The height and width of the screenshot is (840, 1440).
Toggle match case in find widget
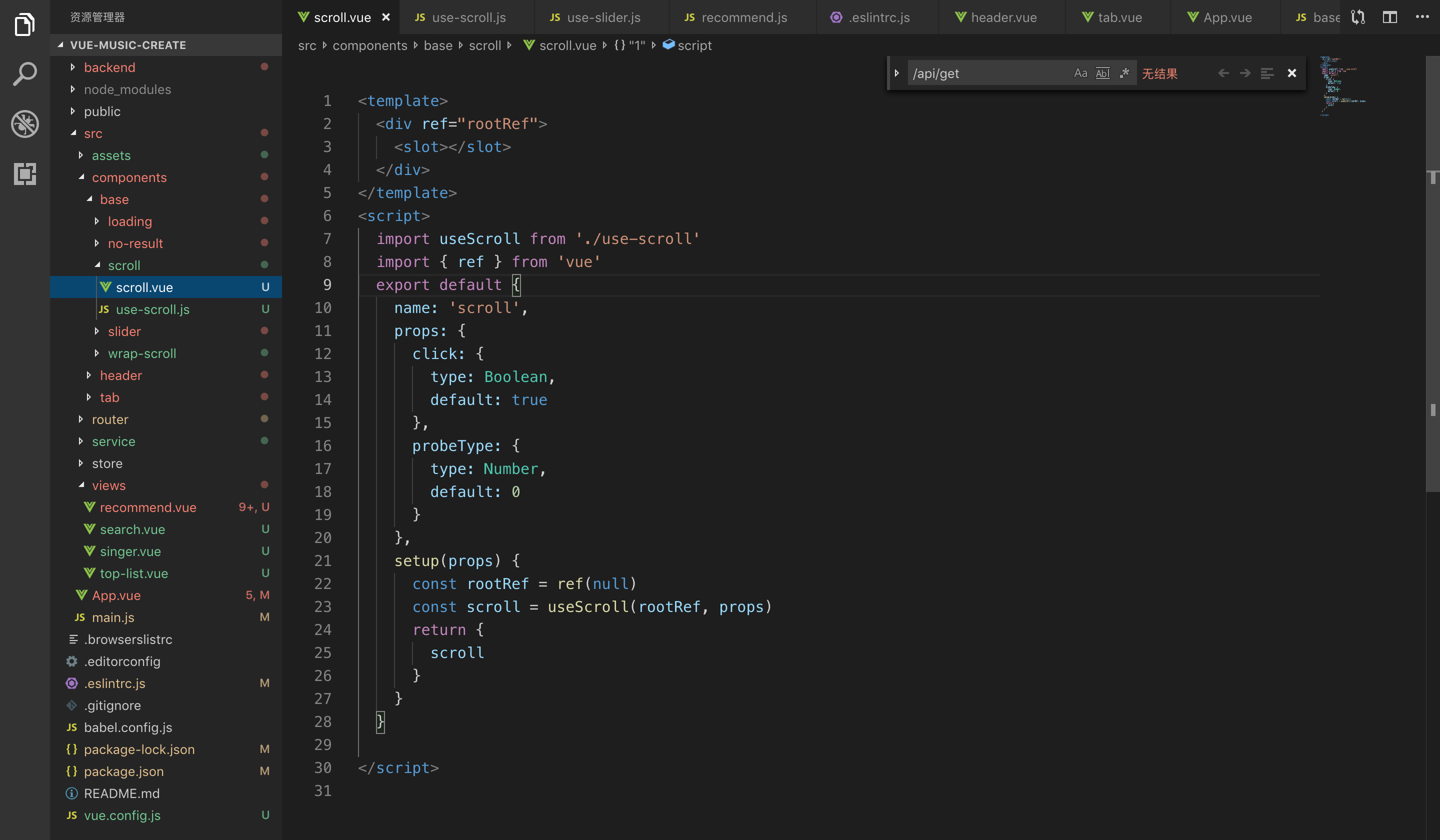[x=1080, y=73]
